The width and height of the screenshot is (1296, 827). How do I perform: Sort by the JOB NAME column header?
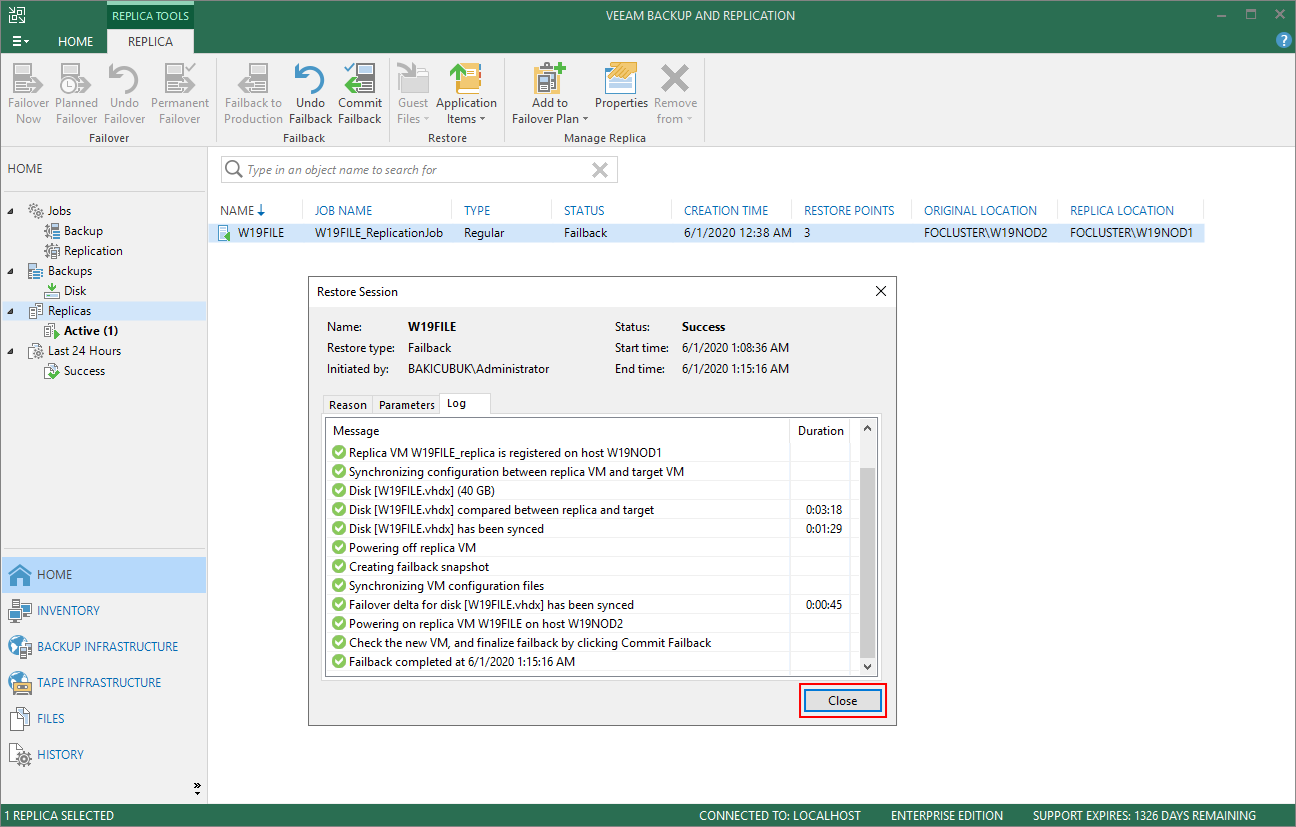(343, 211)
